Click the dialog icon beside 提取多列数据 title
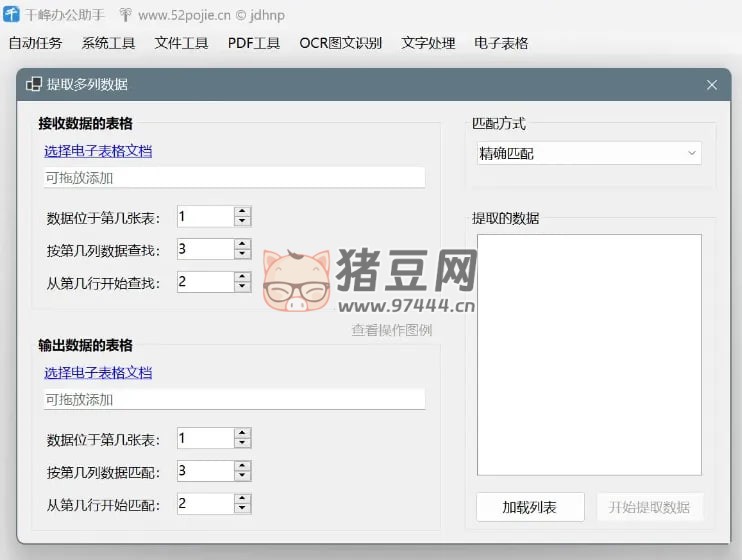Image resolution: width=742 pixels, height=560 pixels. pyautogui.click(x=33, y=85)
